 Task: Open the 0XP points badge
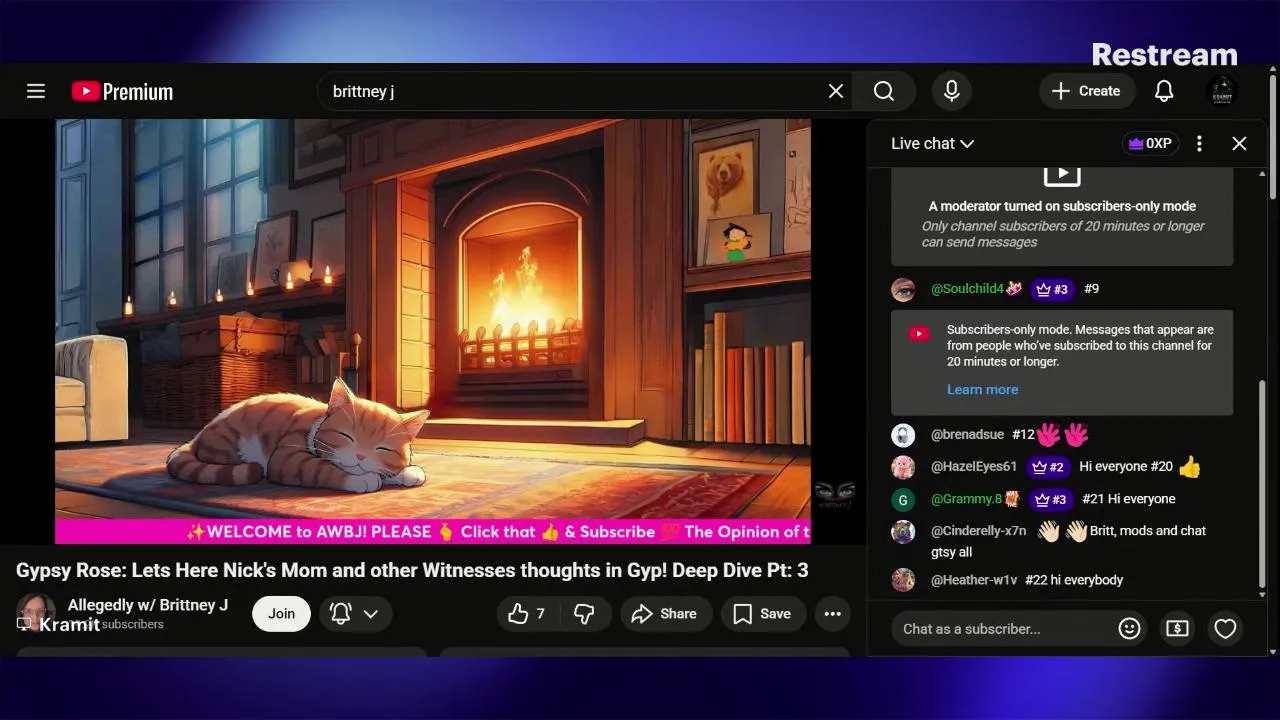tap(1150, 143)
